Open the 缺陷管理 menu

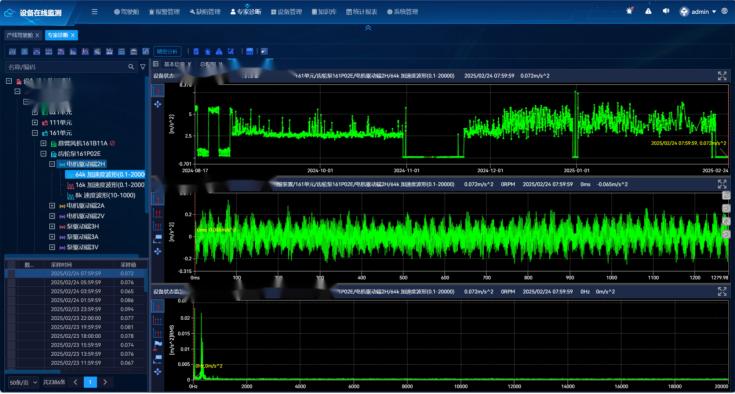click(x=205, y=12)
